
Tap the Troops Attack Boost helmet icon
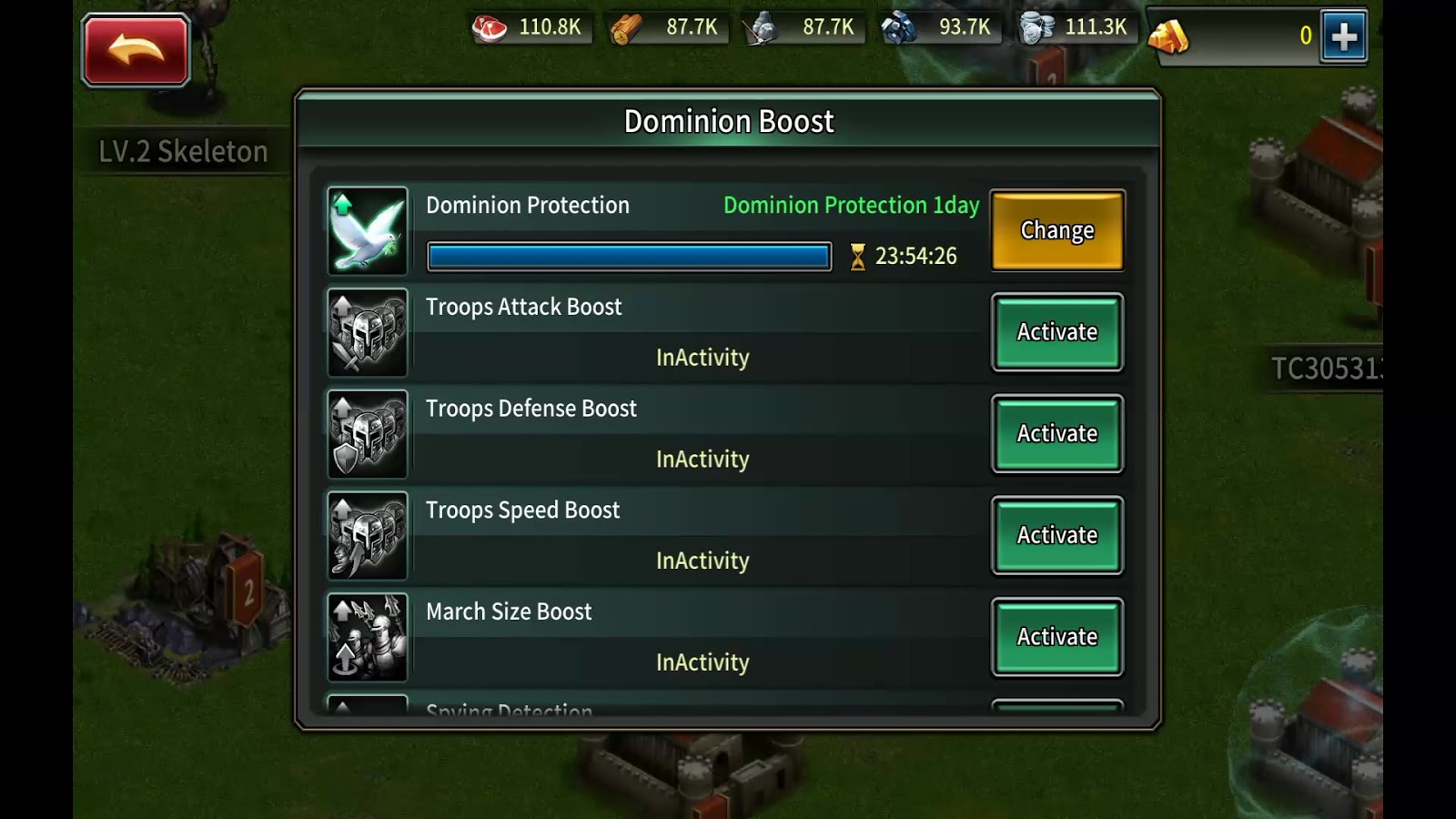point(368,333)
